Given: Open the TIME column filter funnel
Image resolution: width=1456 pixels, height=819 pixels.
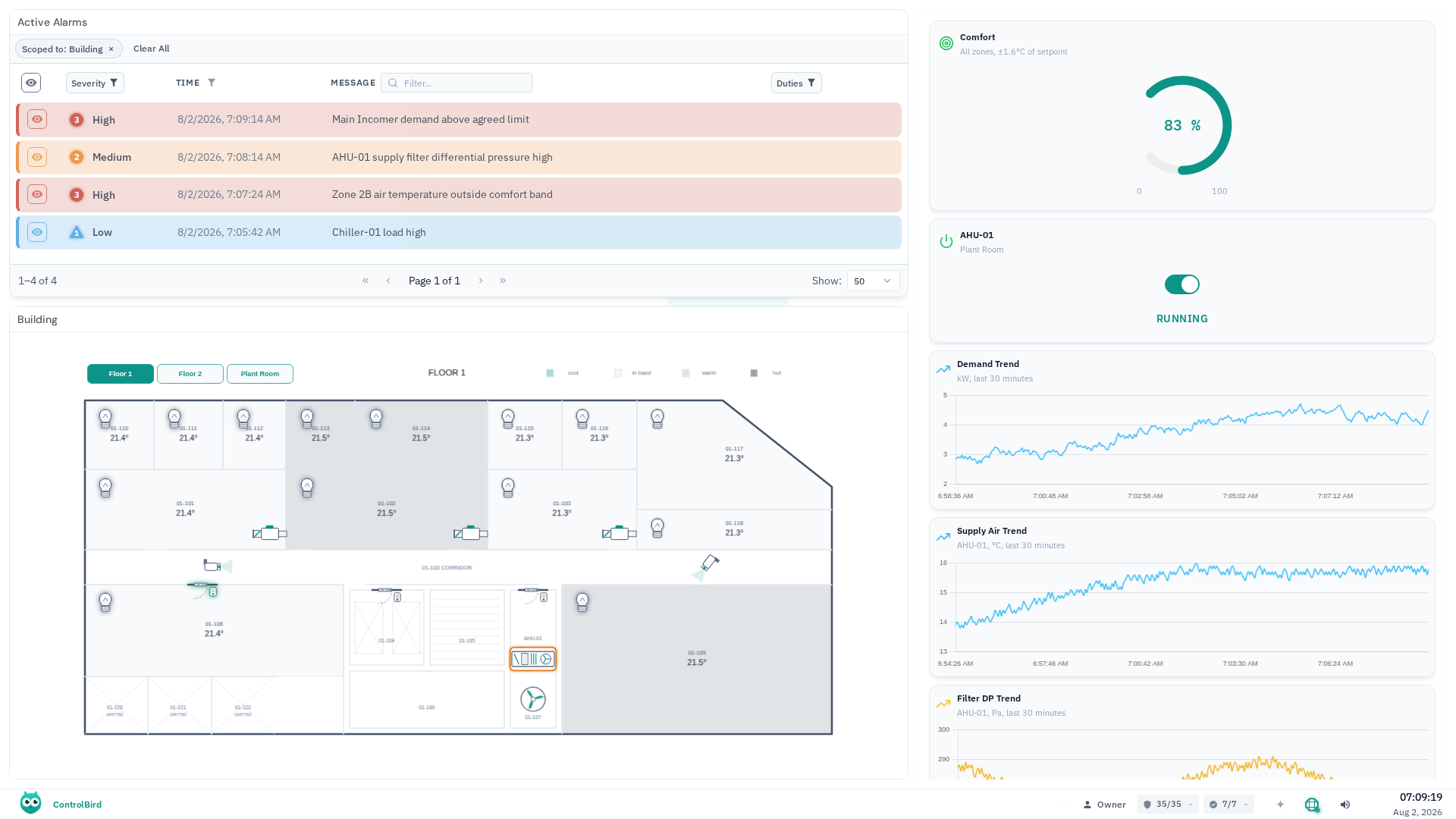Looking at the screenshot, I should click(212, 83).
